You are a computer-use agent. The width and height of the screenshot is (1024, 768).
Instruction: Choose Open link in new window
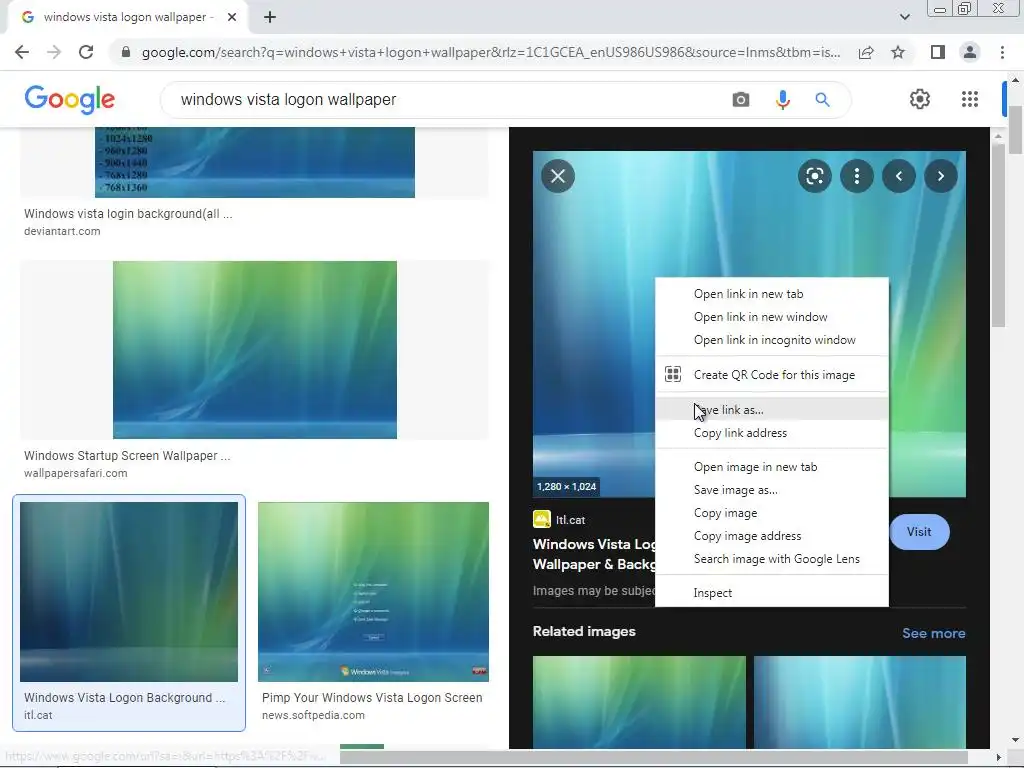pos(771,317)
